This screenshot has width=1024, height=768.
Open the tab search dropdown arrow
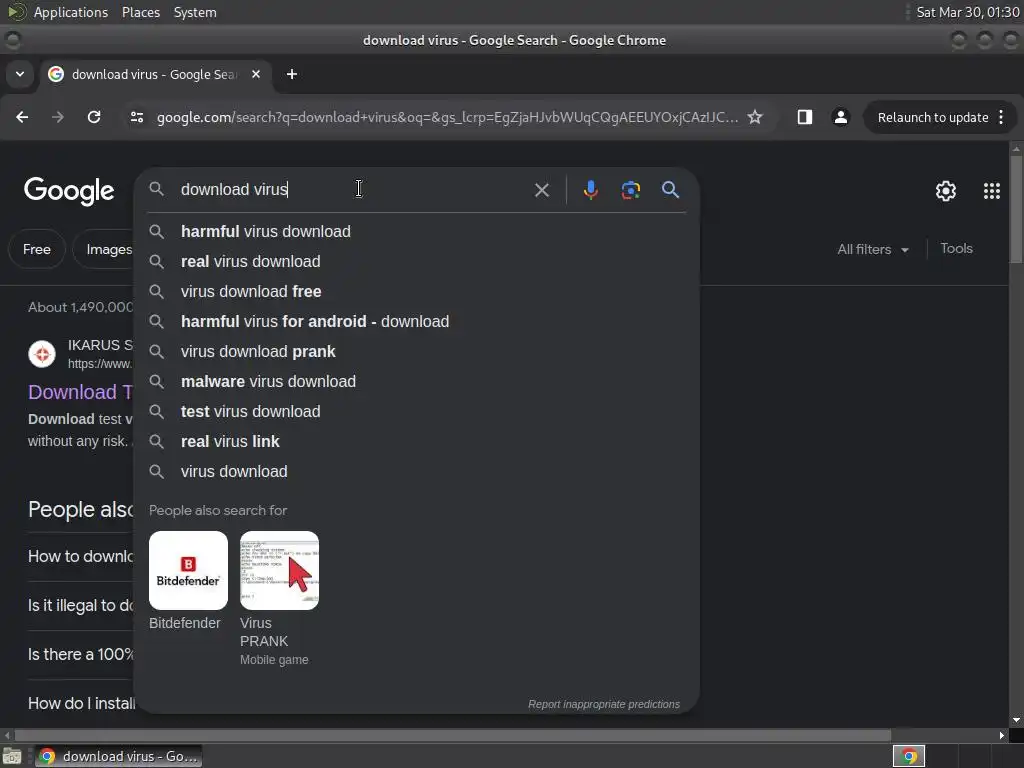click(20, 74)
